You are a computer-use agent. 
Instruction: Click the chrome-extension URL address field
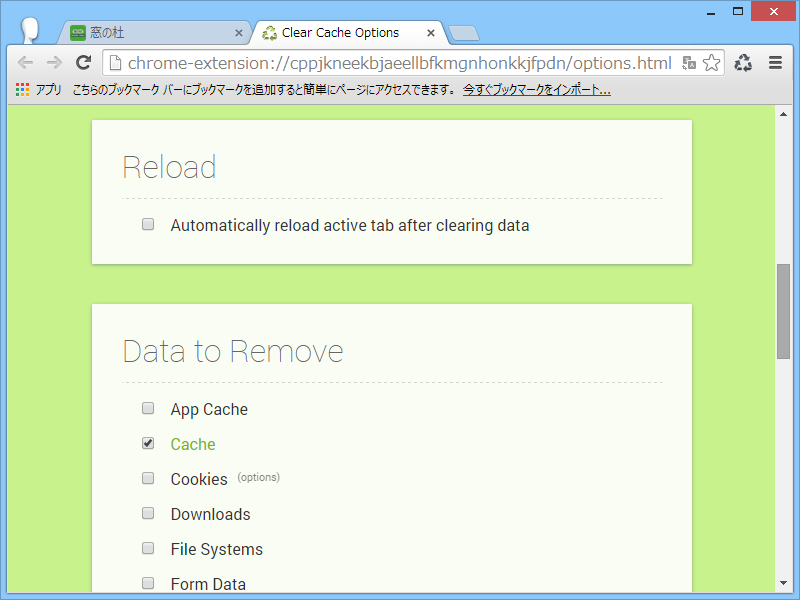coord(399,63)
